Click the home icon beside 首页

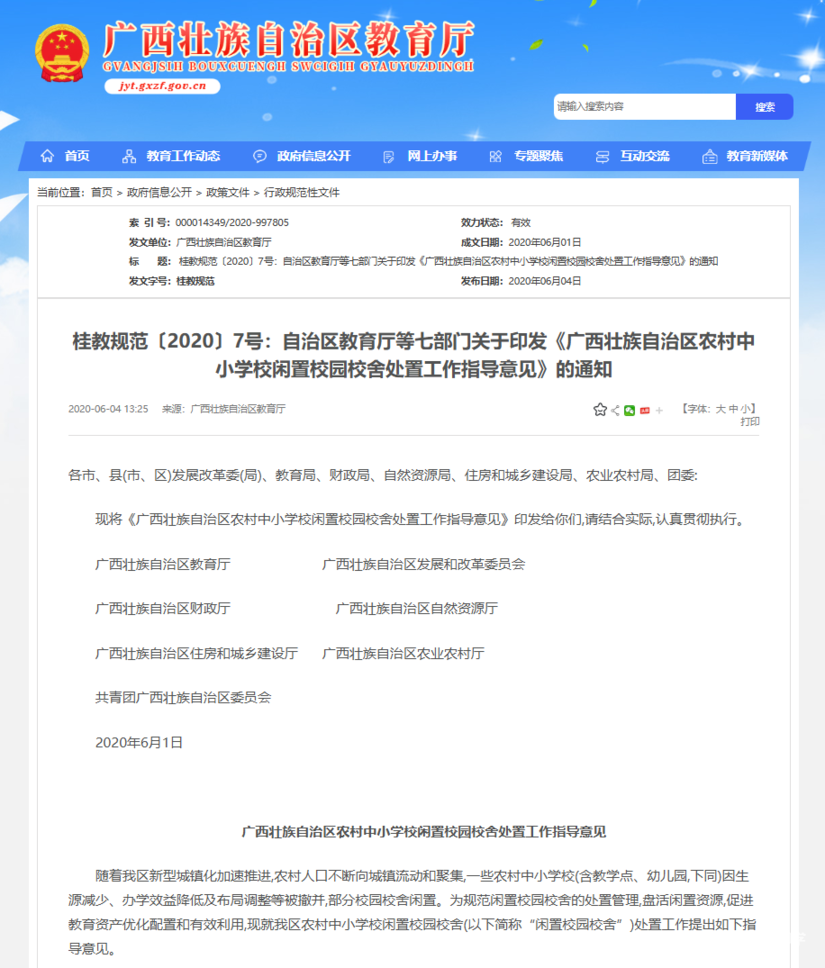click(48, 156)
